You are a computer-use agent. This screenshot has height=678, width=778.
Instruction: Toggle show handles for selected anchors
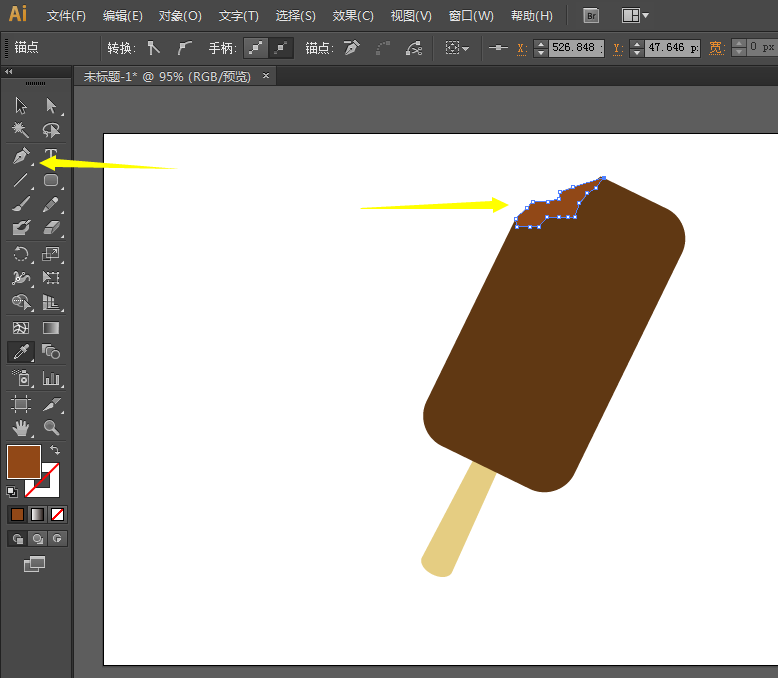[257, 47]
